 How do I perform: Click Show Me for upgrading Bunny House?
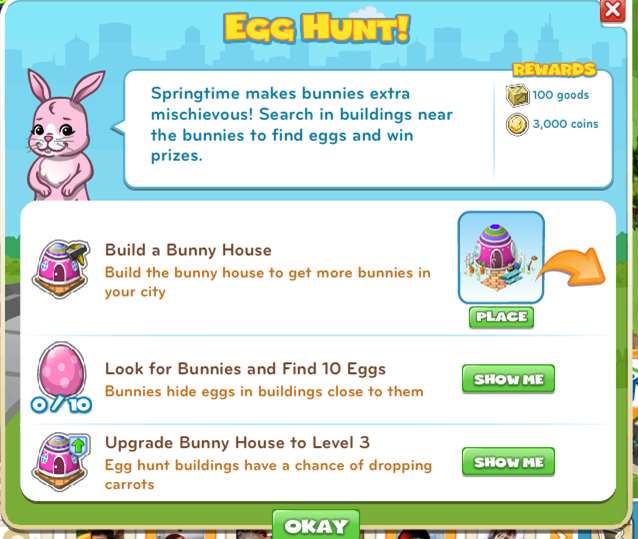508,462
